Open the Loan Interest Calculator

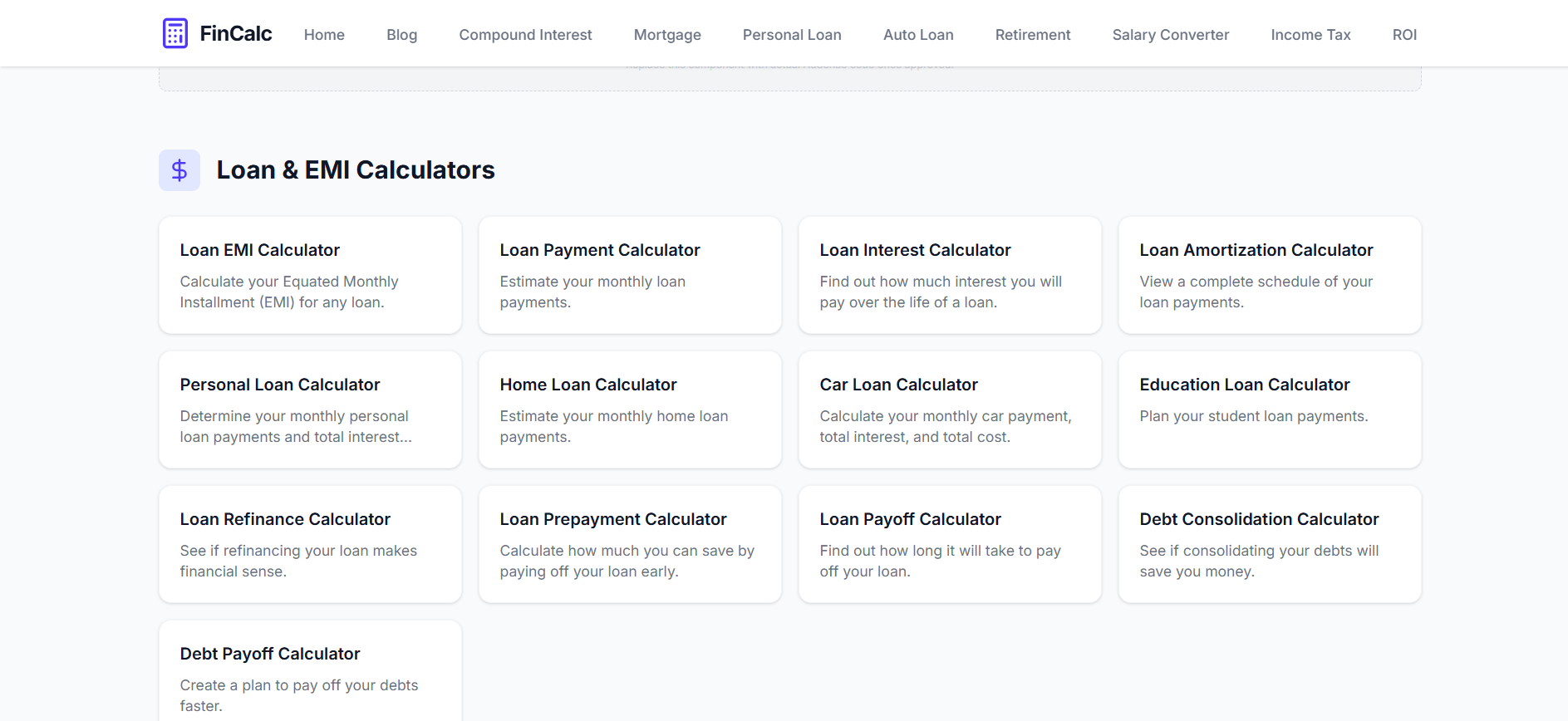pos(949,275)
